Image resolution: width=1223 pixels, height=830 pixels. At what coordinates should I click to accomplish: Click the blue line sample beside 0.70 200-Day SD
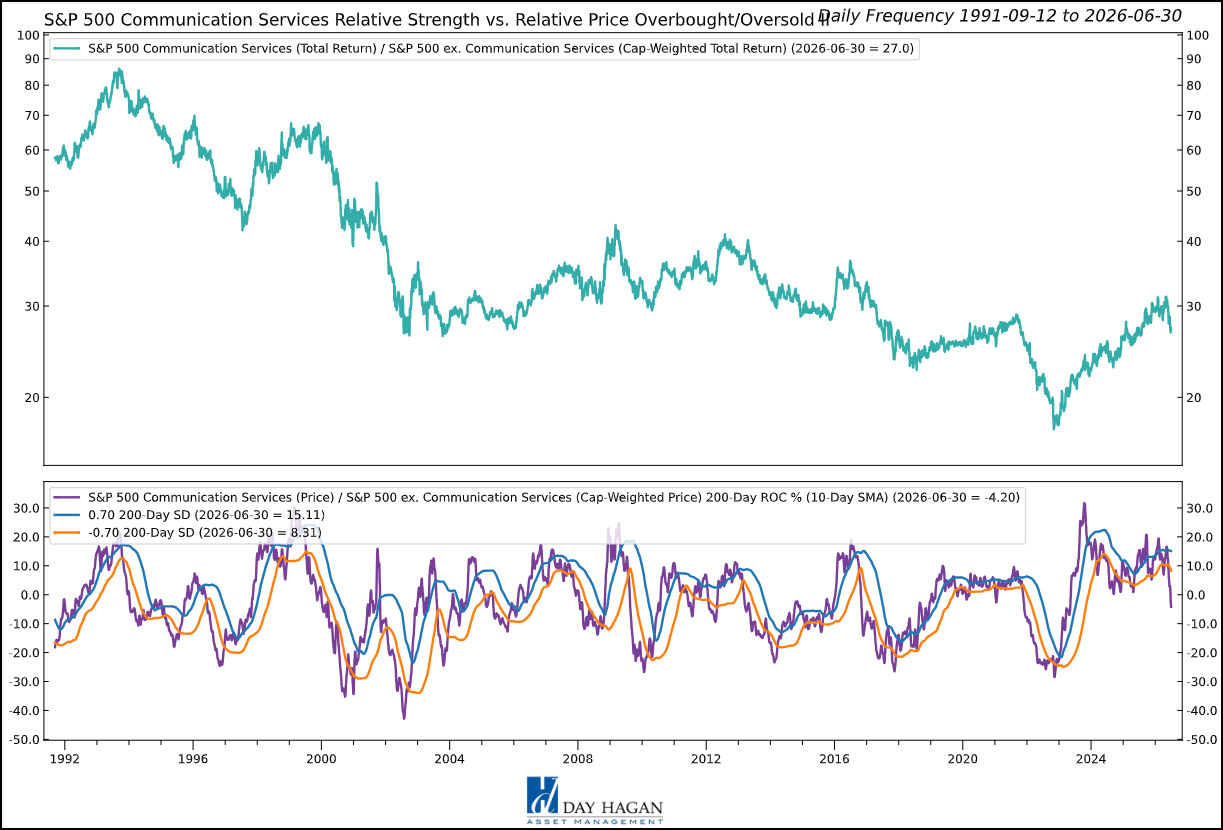click(x=67, y=514)
